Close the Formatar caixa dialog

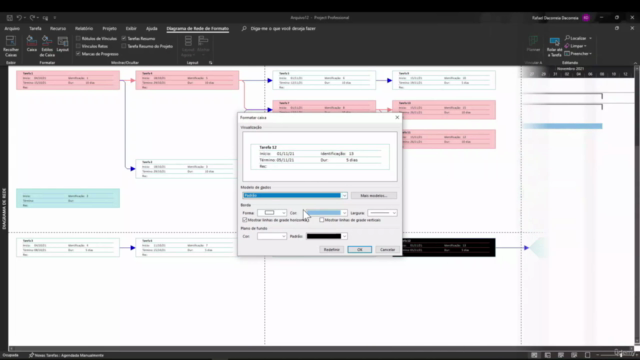[397, 118]
